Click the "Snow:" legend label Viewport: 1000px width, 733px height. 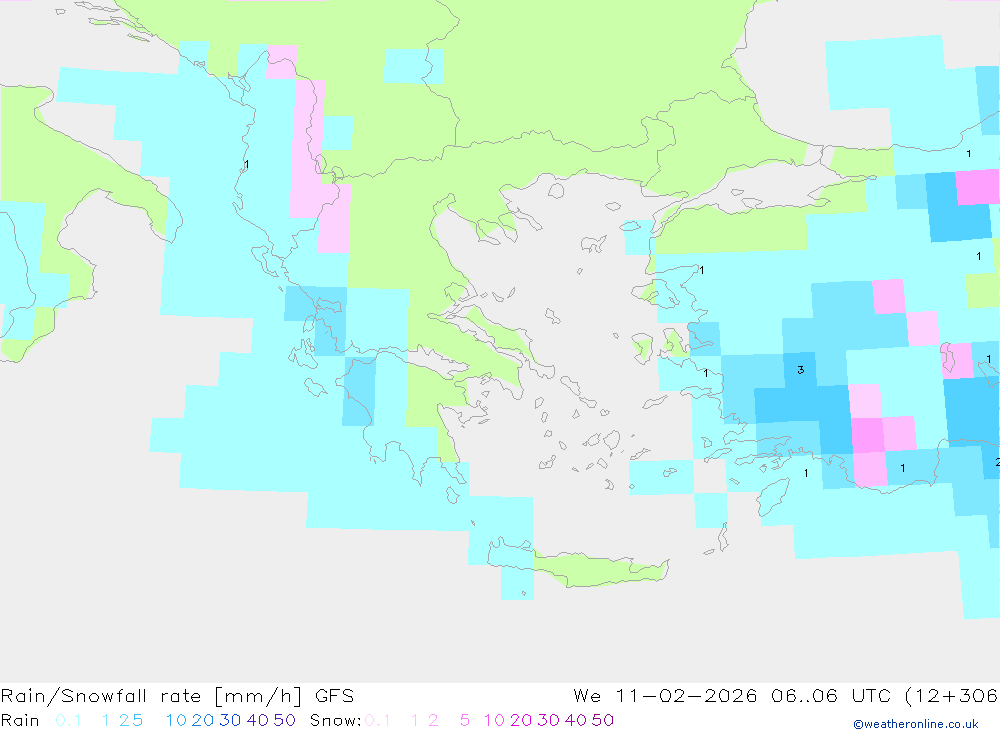(335, 720)
